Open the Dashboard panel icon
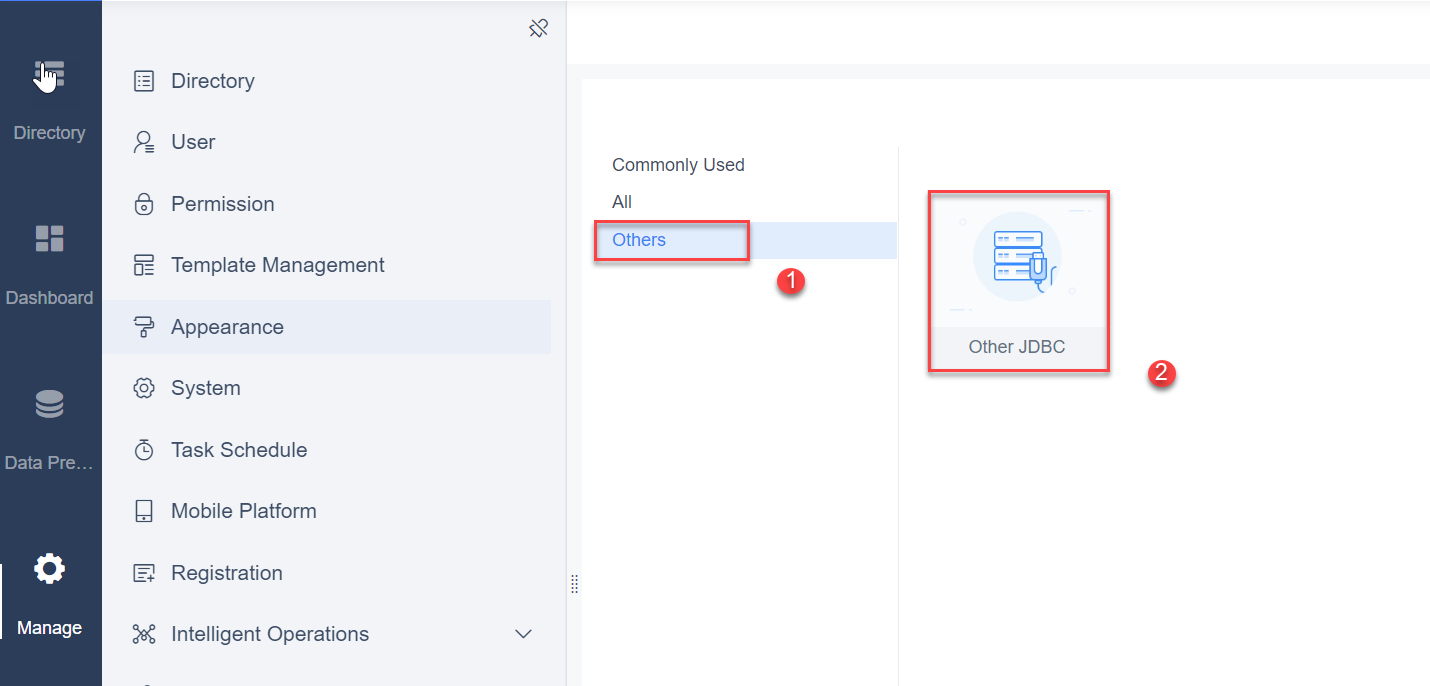 49,238
